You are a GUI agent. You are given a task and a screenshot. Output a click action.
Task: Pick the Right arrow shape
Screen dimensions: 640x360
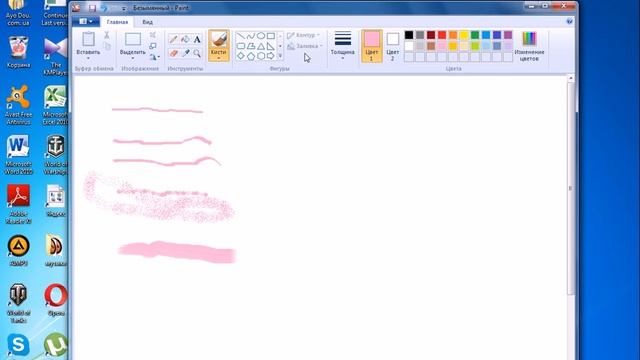tap(270, 56)
